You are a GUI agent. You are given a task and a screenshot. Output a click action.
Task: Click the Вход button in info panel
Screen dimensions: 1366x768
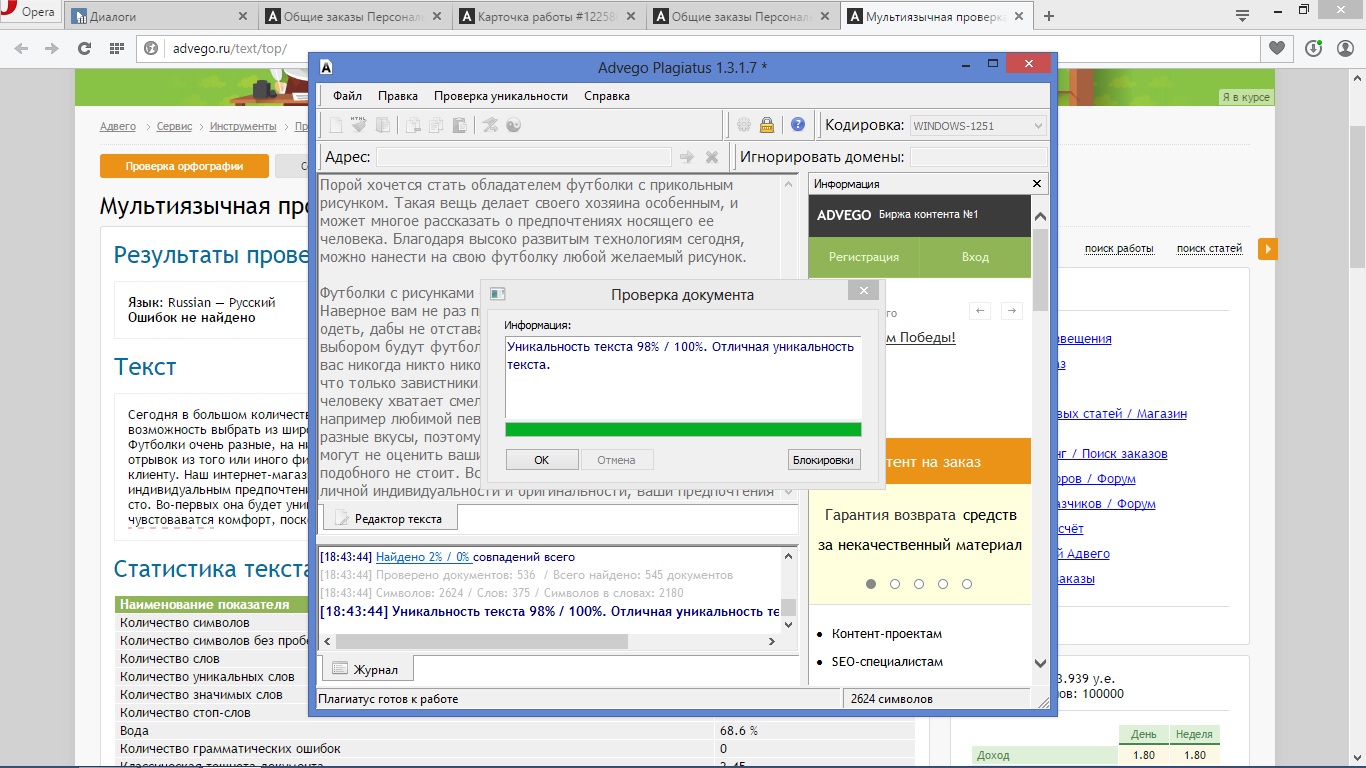click(x=975, y=257)
